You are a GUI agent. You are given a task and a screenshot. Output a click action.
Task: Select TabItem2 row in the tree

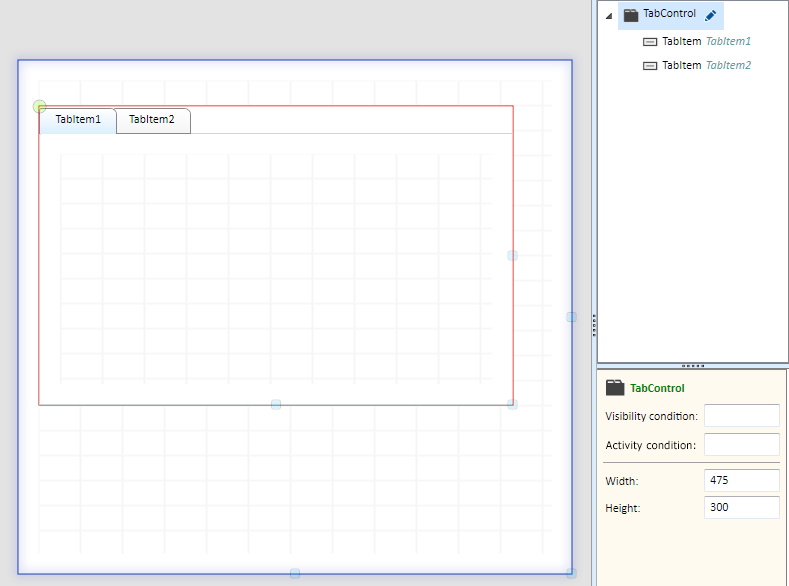[x=697, y=65]
